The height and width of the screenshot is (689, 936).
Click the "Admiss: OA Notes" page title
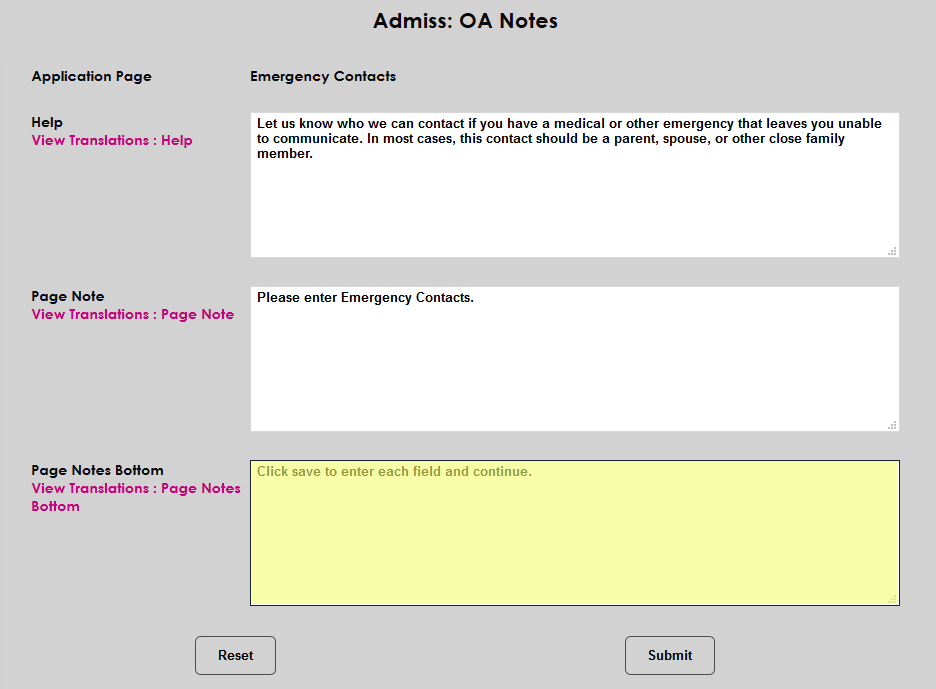466,20
